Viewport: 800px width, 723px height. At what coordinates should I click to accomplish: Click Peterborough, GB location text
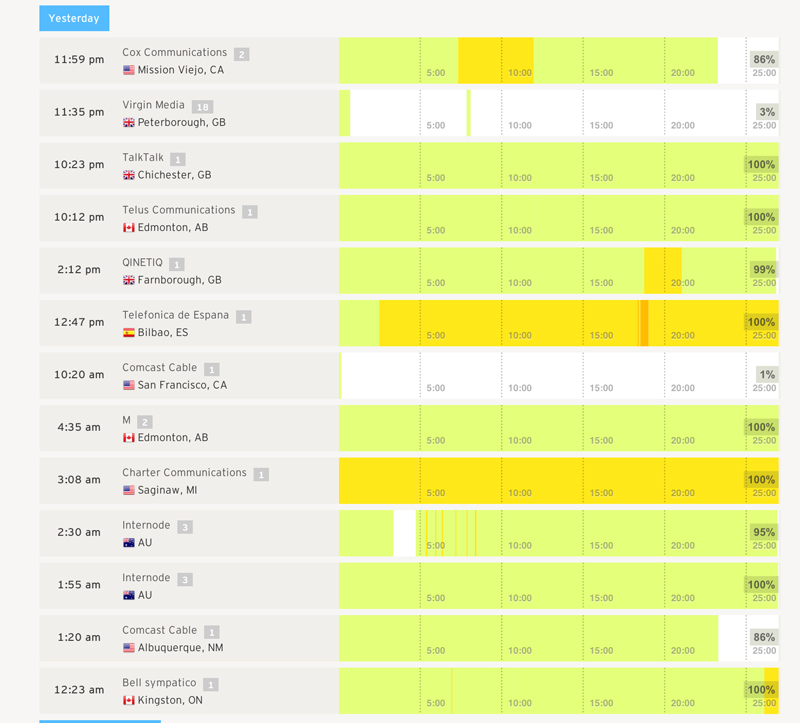(182, 122)
